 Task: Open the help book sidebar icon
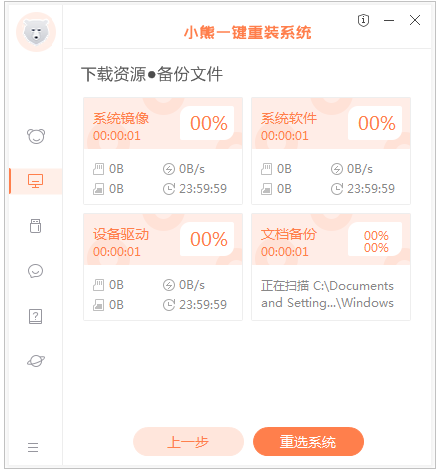pos(36,316)
